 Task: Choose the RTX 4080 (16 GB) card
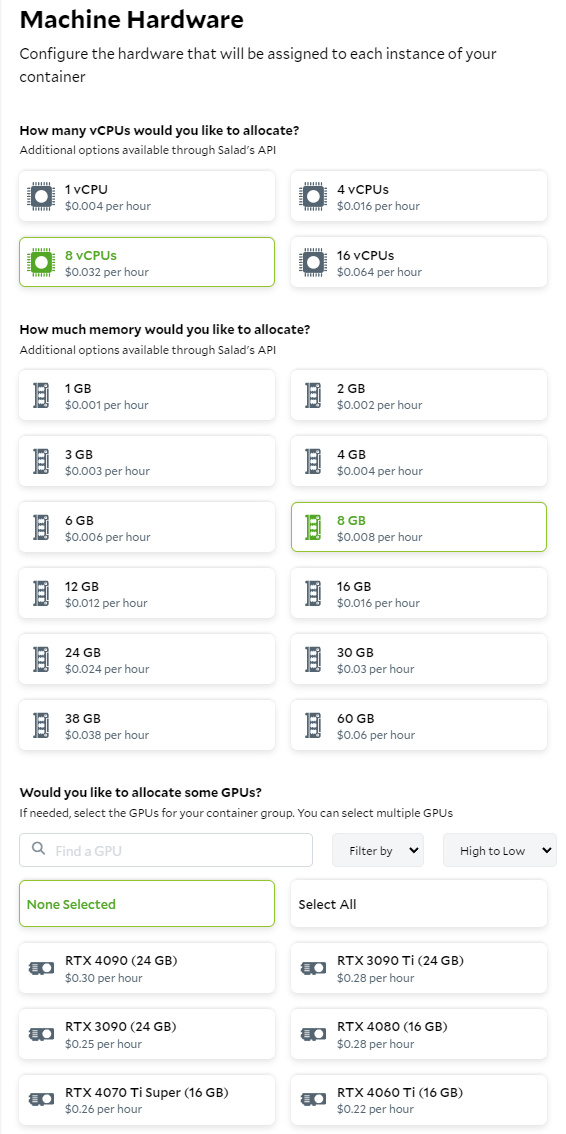(x=419, y=1033)
